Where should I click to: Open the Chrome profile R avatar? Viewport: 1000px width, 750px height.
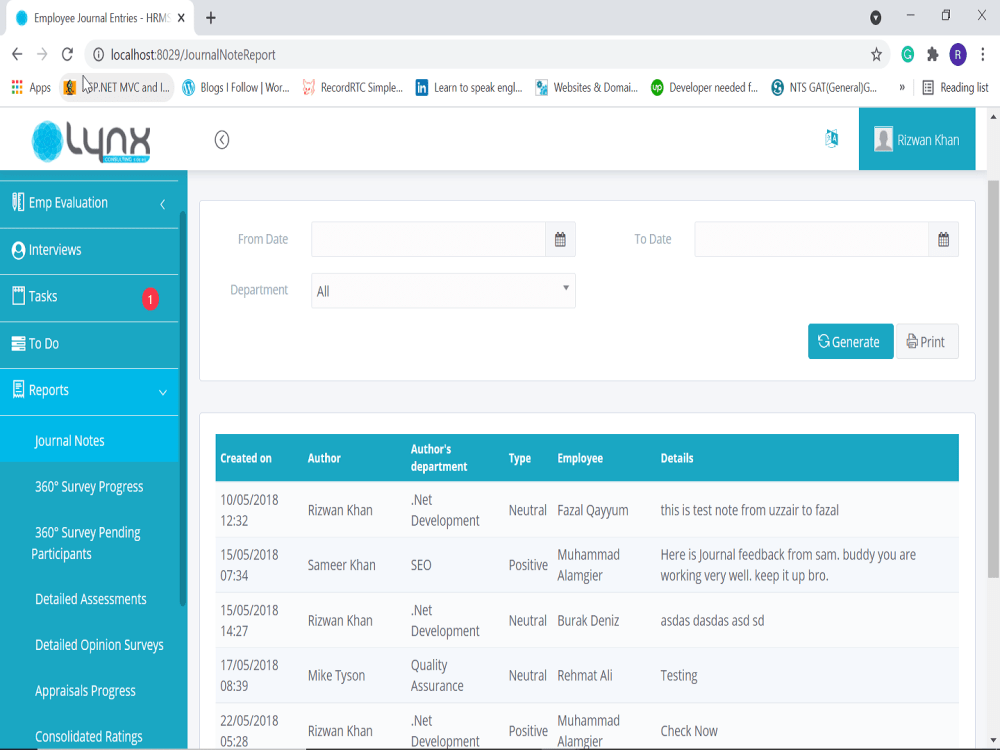coord(957,54)
